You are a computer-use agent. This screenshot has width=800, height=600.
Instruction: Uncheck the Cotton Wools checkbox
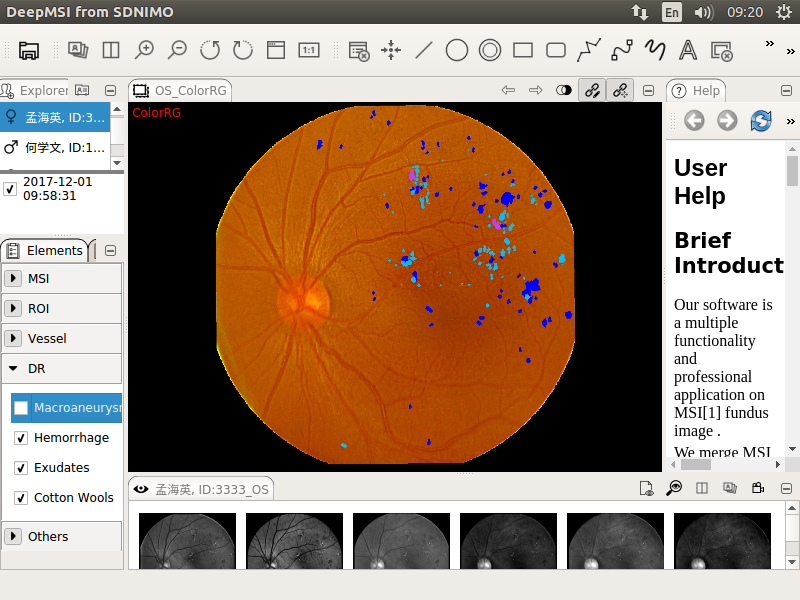21,497
